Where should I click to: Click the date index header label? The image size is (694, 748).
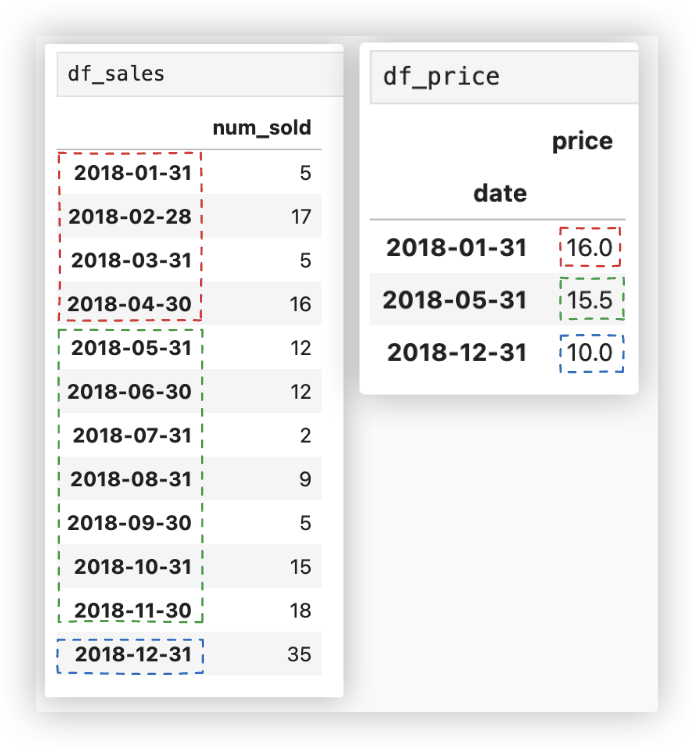[500, 192]
